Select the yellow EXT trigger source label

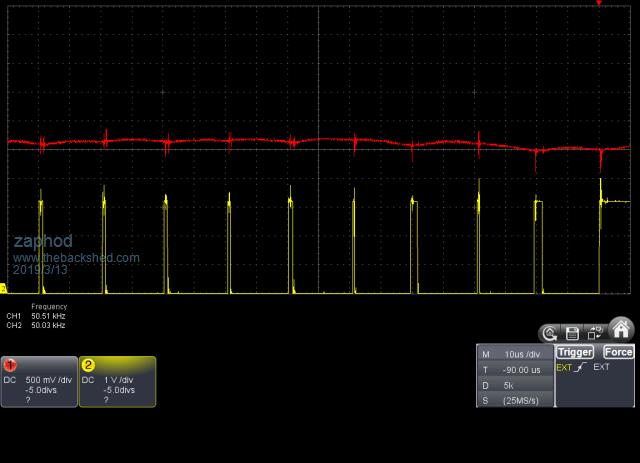click(564, 368)
